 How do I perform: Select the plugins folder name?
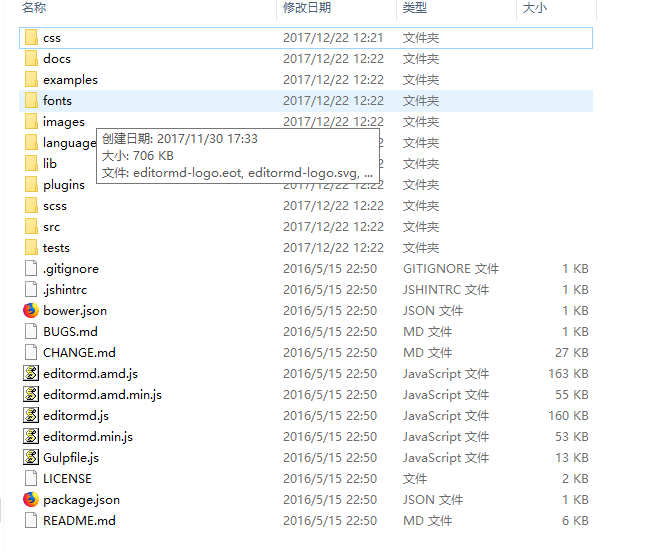point(64,185)
